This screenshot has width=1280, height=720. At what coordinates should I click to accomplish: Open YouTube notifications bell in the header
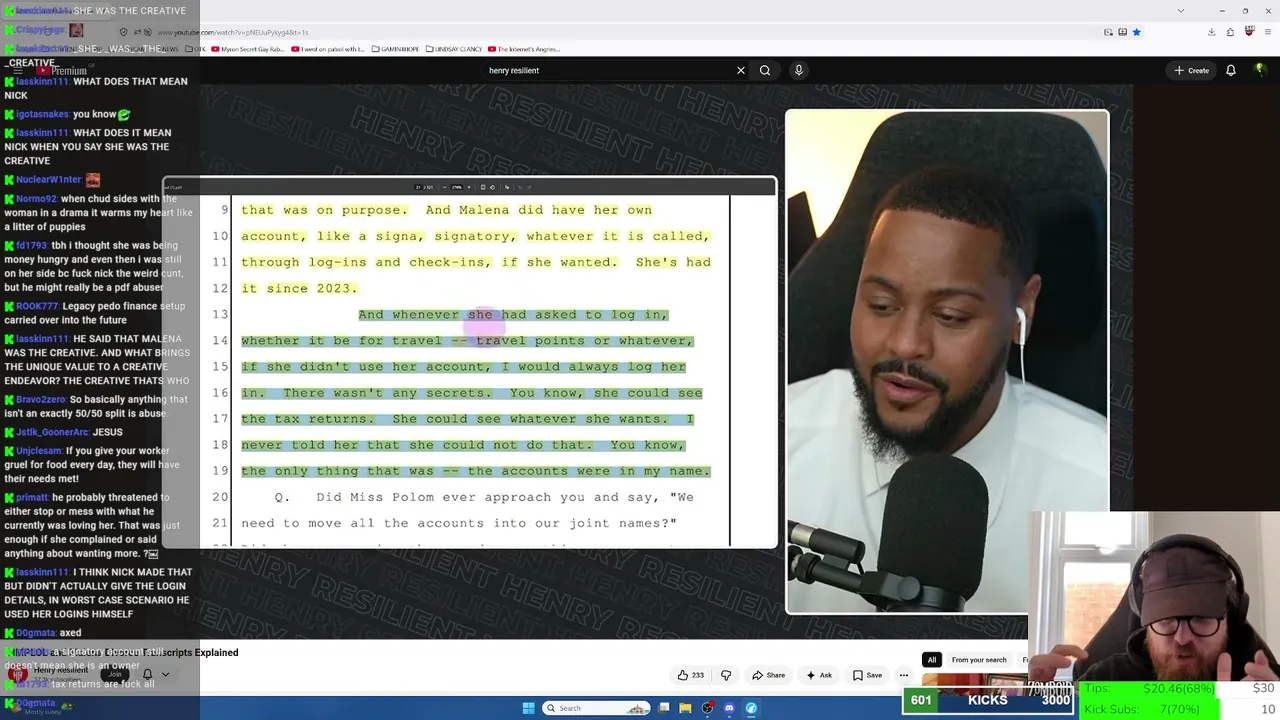1231,70
